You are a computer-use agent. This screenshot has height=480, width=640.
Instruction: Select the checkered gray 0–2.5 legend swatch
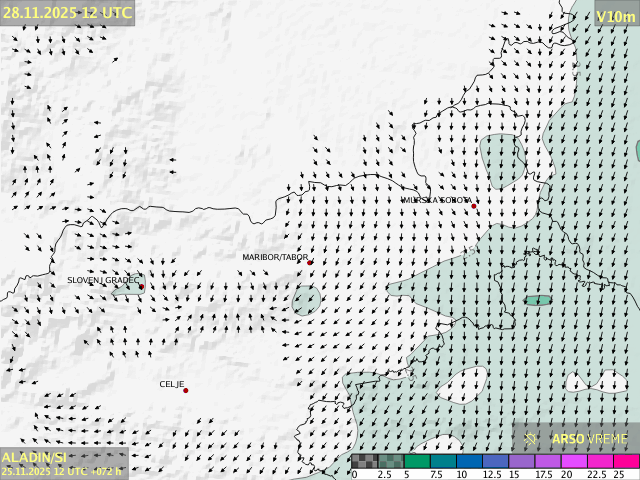[x=364, y=461]
